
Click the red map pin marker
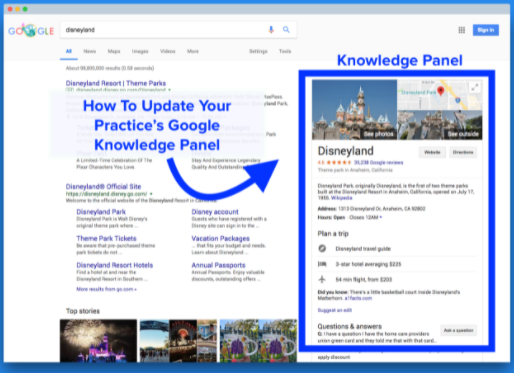[440, 91]
